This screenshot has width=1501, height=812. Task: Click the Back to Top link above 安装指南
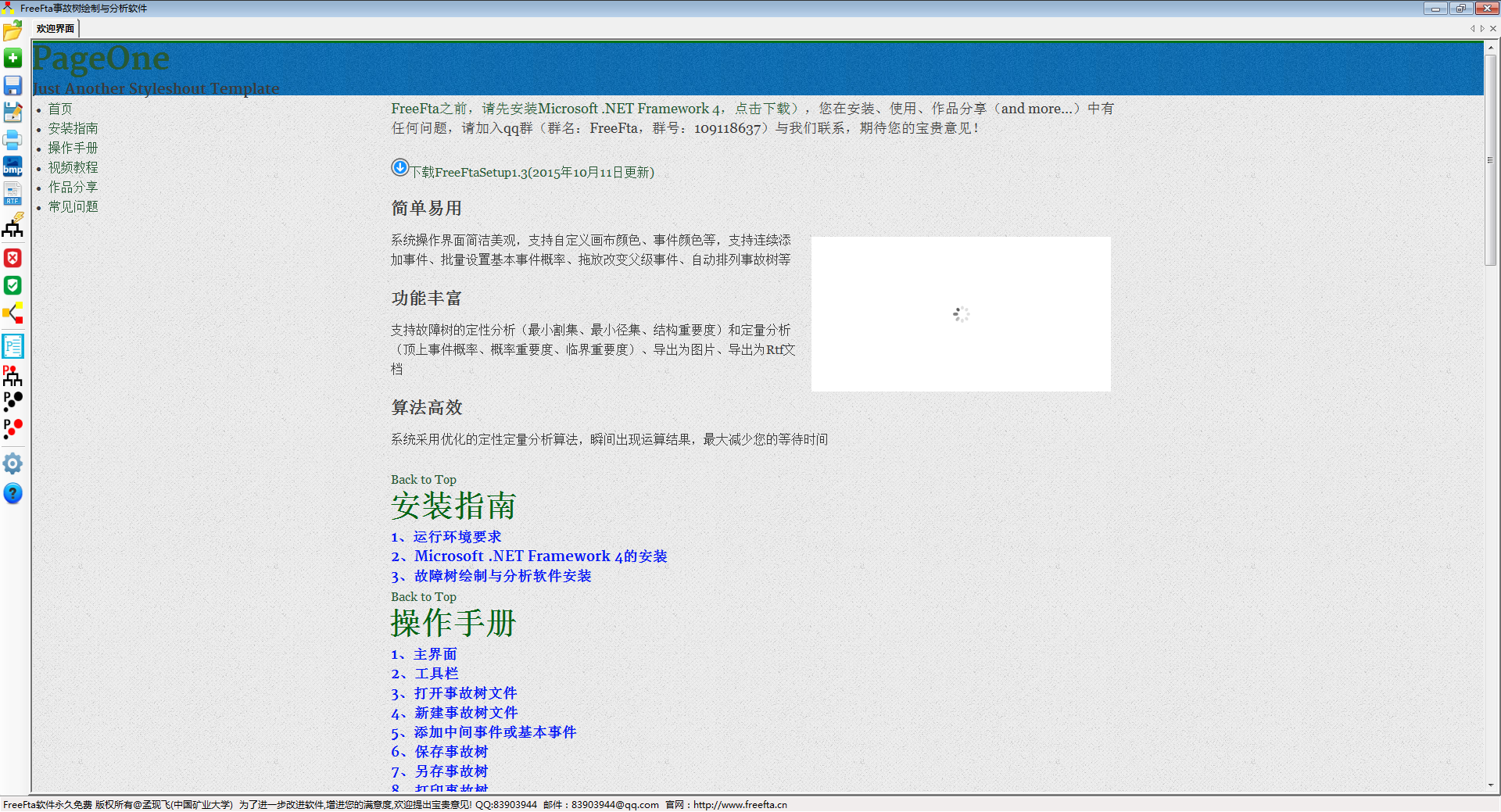pyautogui.click(x=424, y=480)
